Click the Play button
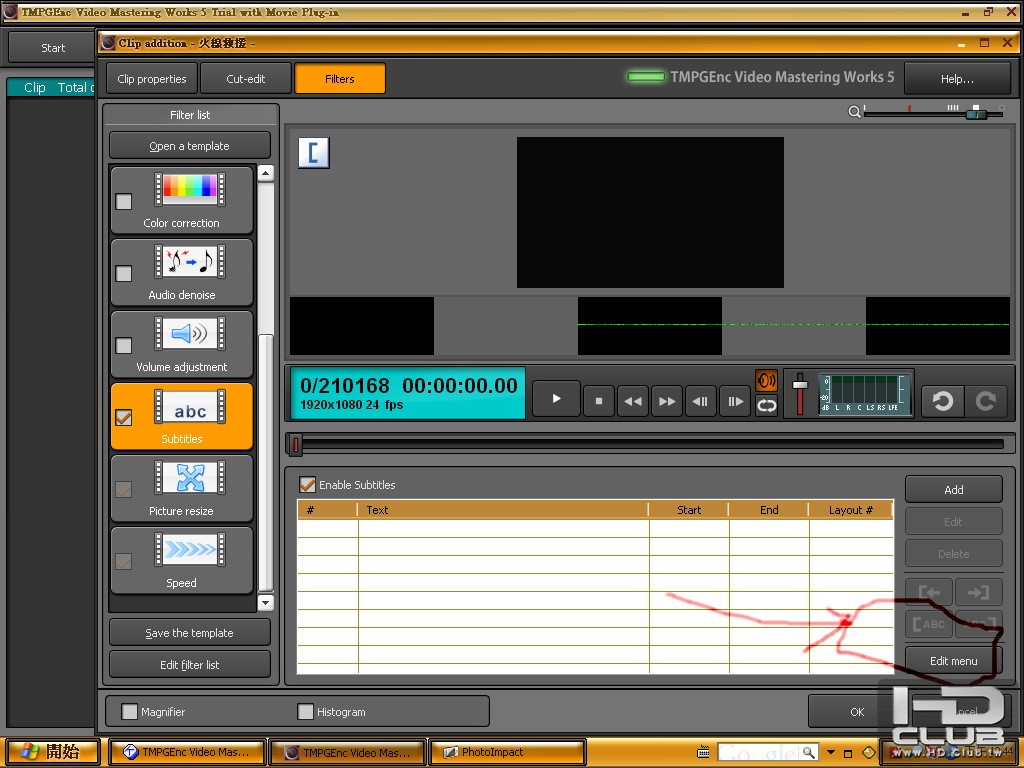 tap(557, 400)
